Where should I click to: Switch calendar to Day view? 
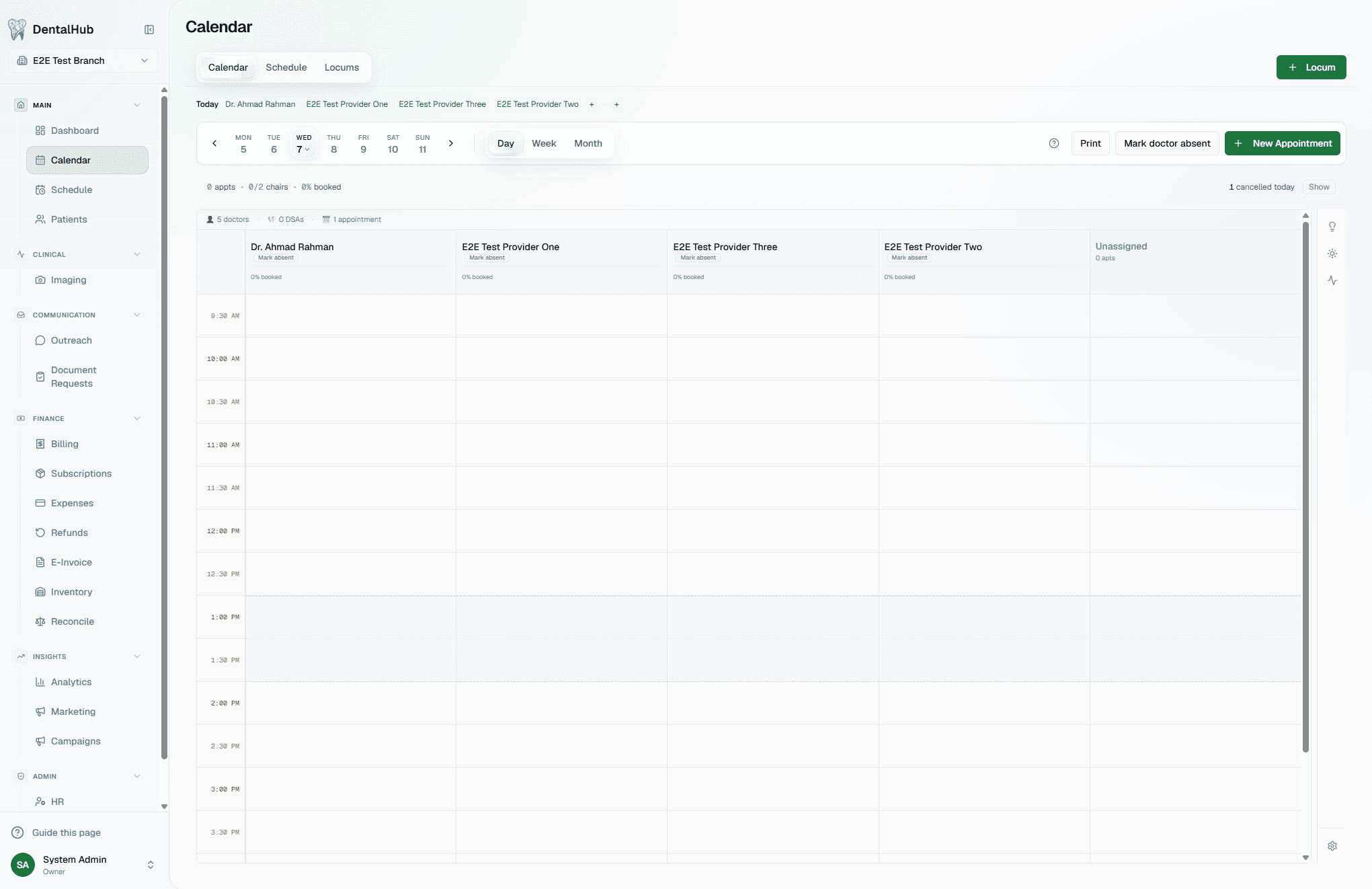(x=506, y=143)
